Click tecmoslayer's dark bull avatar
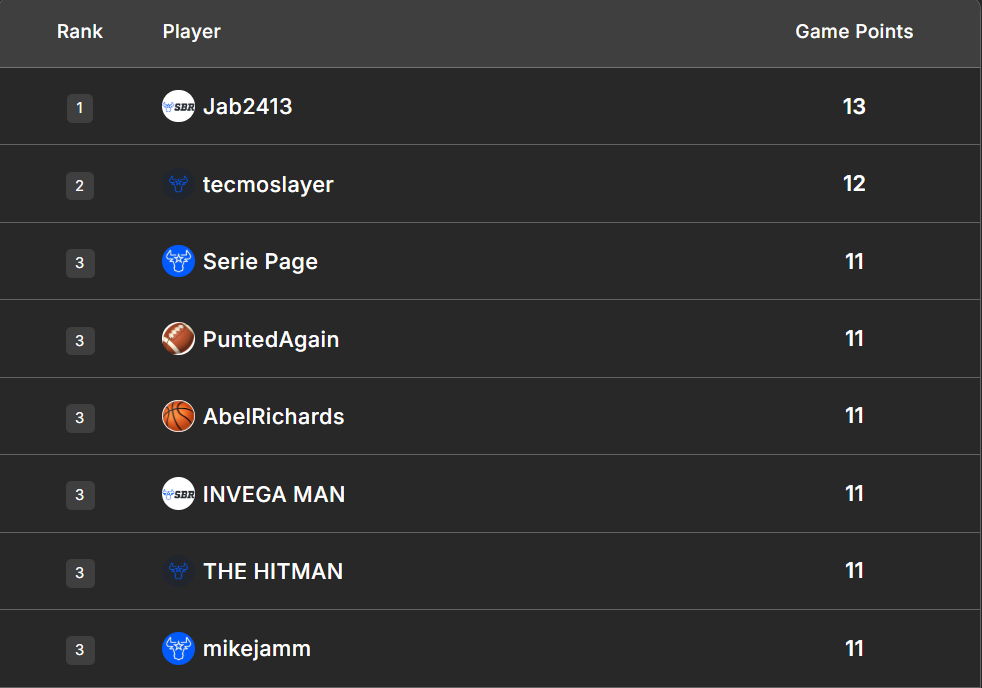Image resolution: width=982 pixels, height=688 pixels. (x=178, y=184)
